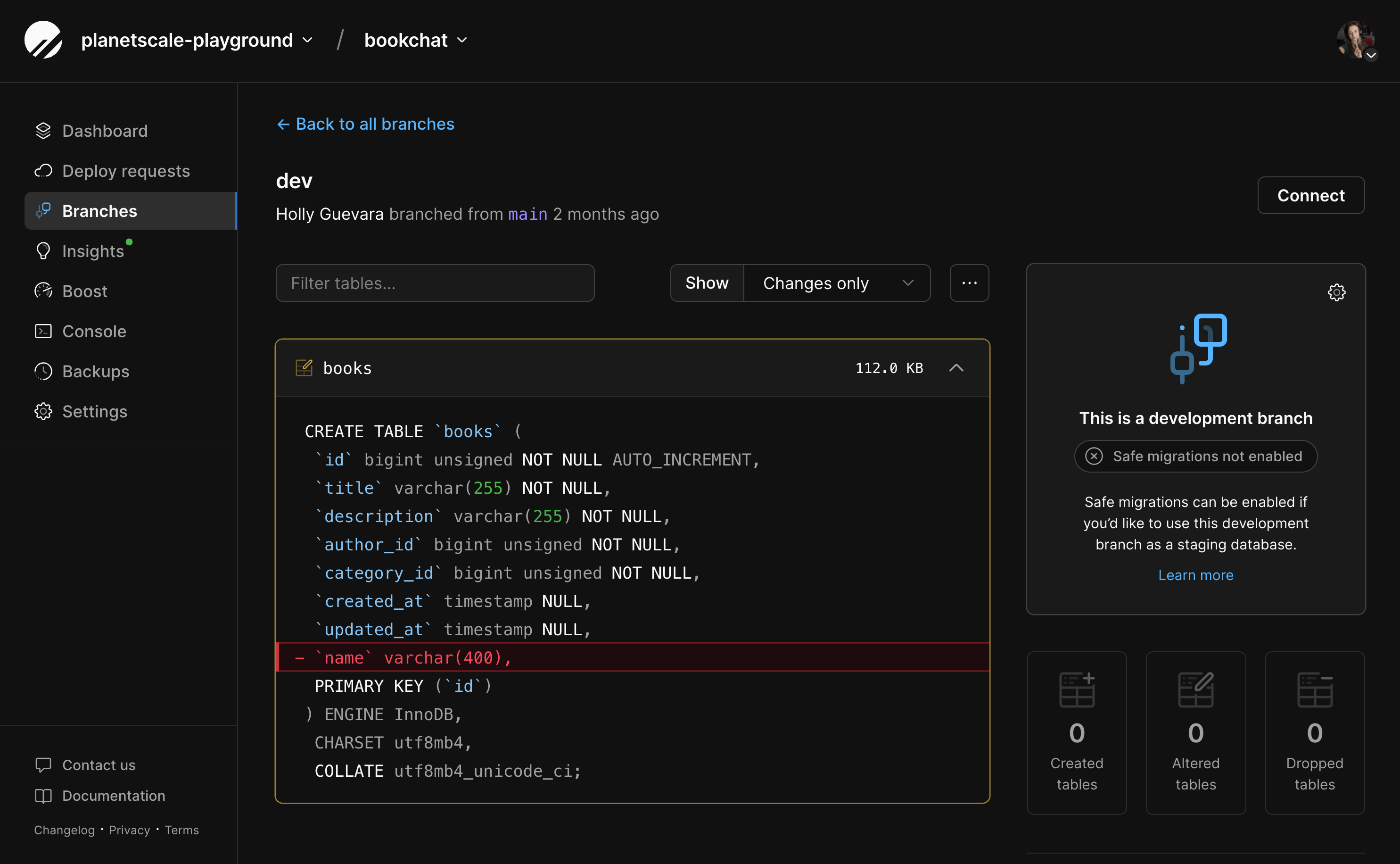The image size is (1400, 864).
Task: Select the Branches icon in the sidebar
Action: 43,210
